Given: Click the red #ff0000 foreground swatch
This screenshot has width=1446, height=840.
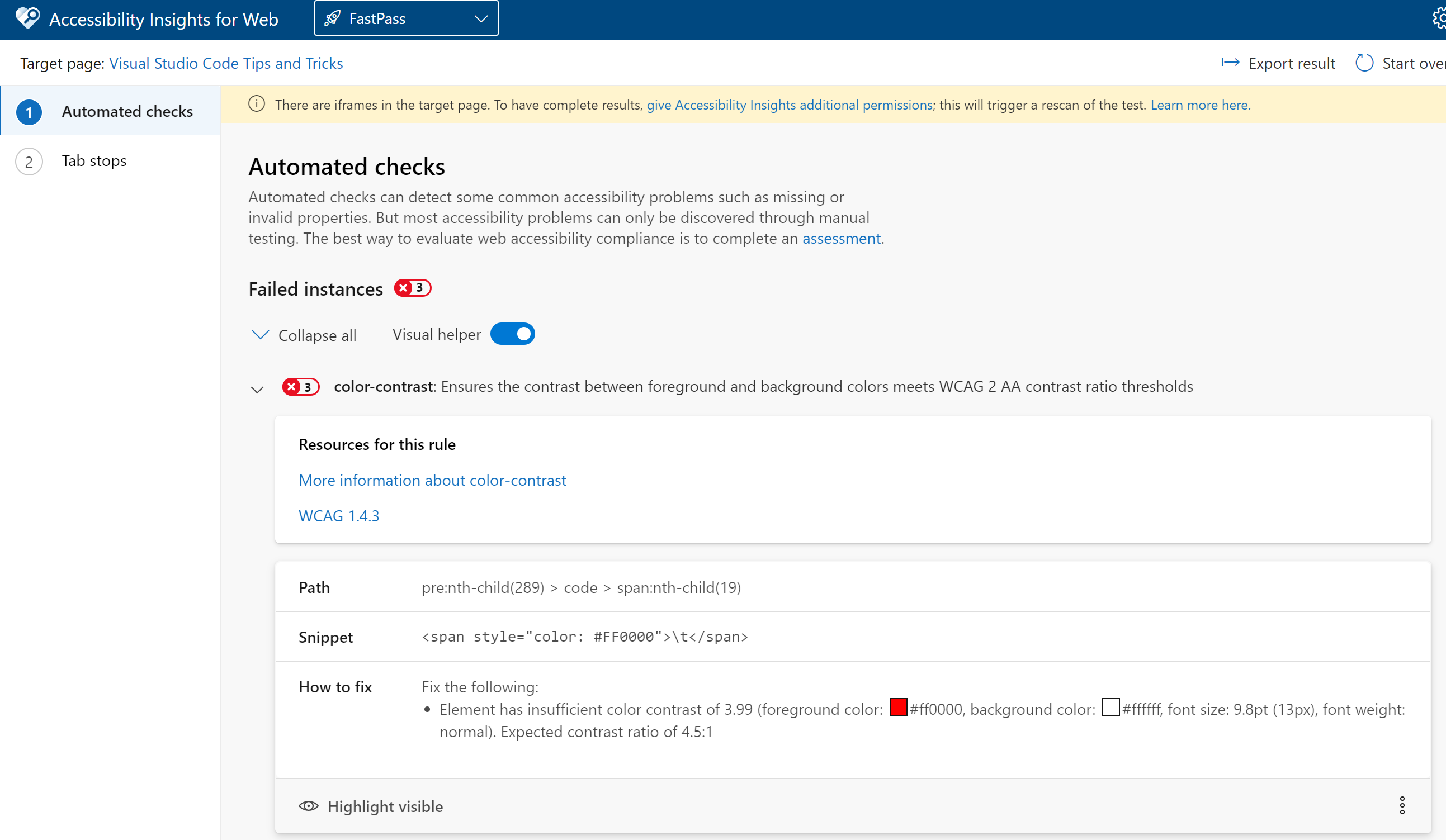Looking at the screenshot, I should (x=898, y=707).
